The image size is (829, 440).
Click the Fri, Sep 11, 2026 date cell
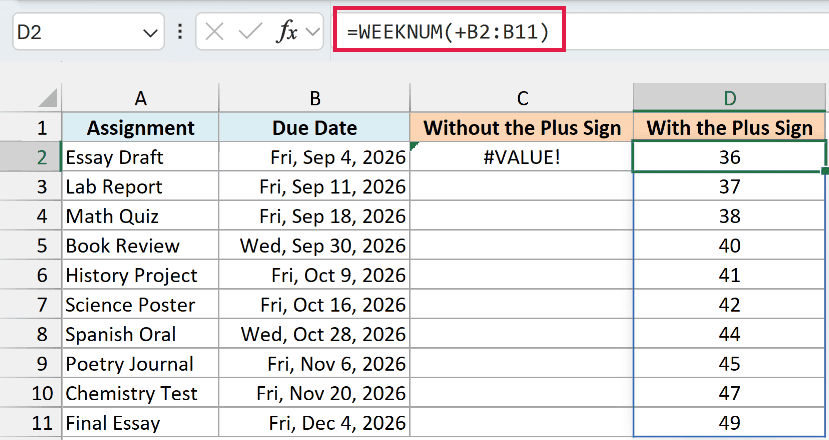click(x=315, y=187)
